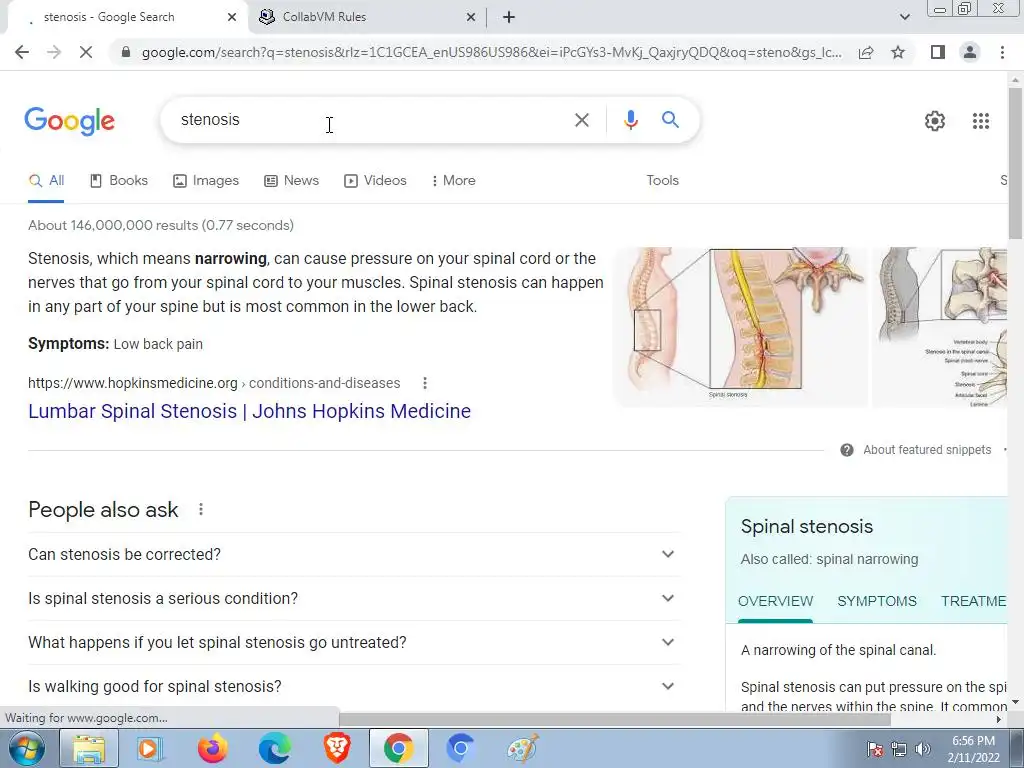Open Google settings gear
This screenshot has width=1024, height=768.
click(935, 121)
